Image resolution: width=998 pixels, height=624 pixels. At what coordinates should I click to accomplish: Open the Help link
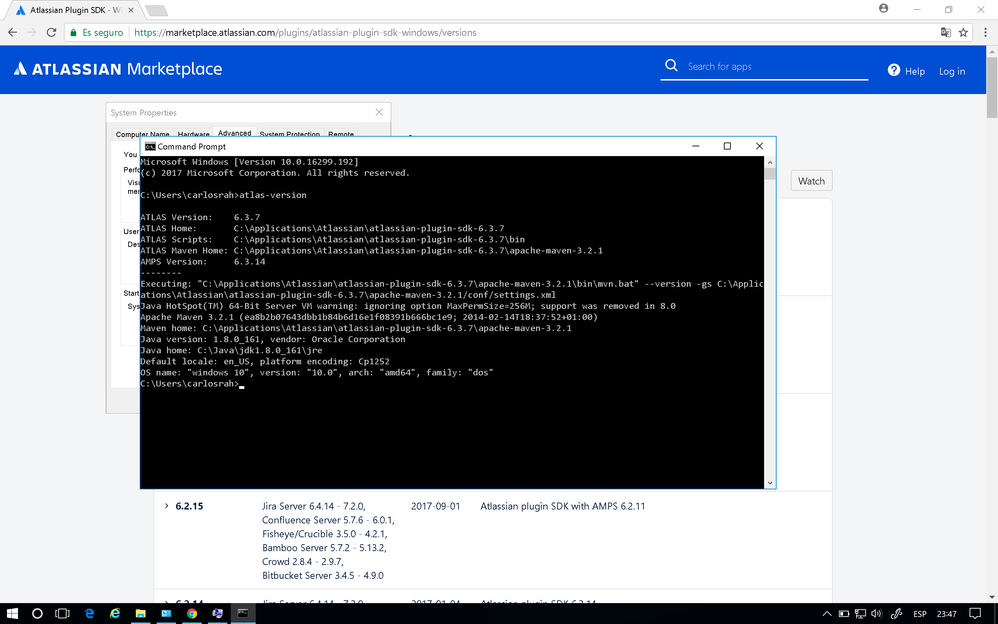[x=906, y=71]
